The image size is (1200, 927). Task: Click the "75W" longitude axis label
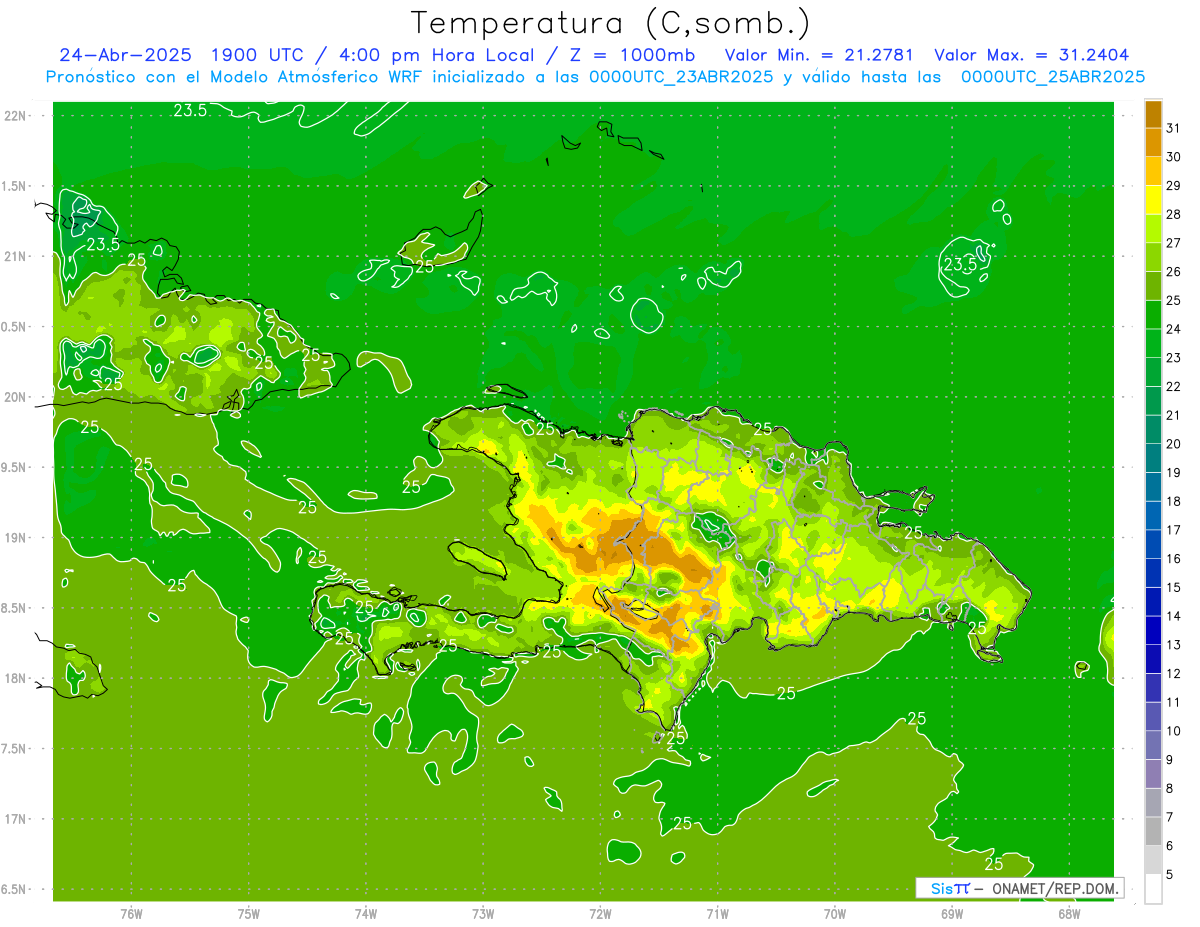pyautogui.click(x=249, y=913)
